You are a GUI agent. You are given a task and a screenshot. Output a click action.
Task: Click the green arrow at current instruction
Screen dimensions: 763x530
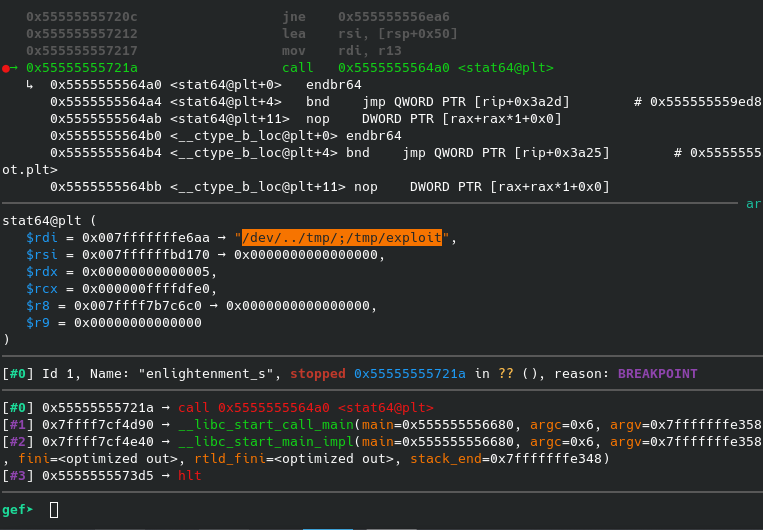[15, 67]
